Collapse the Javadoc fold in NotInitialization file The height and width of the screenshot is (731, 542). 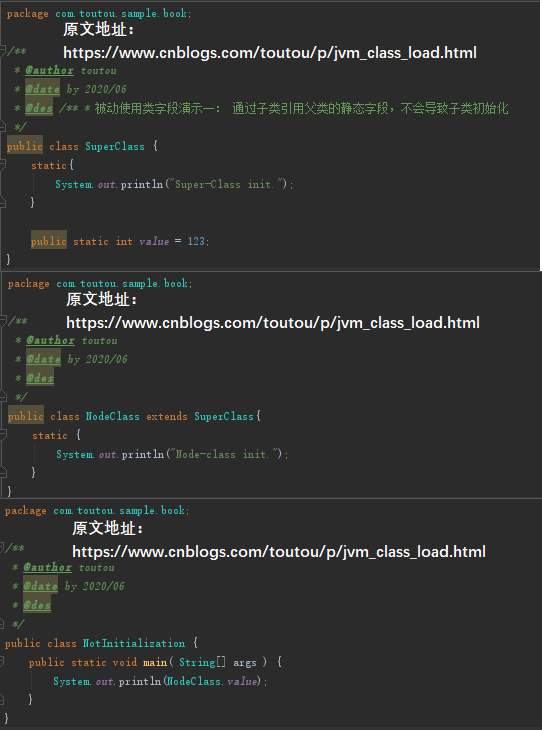pos(2,547)
